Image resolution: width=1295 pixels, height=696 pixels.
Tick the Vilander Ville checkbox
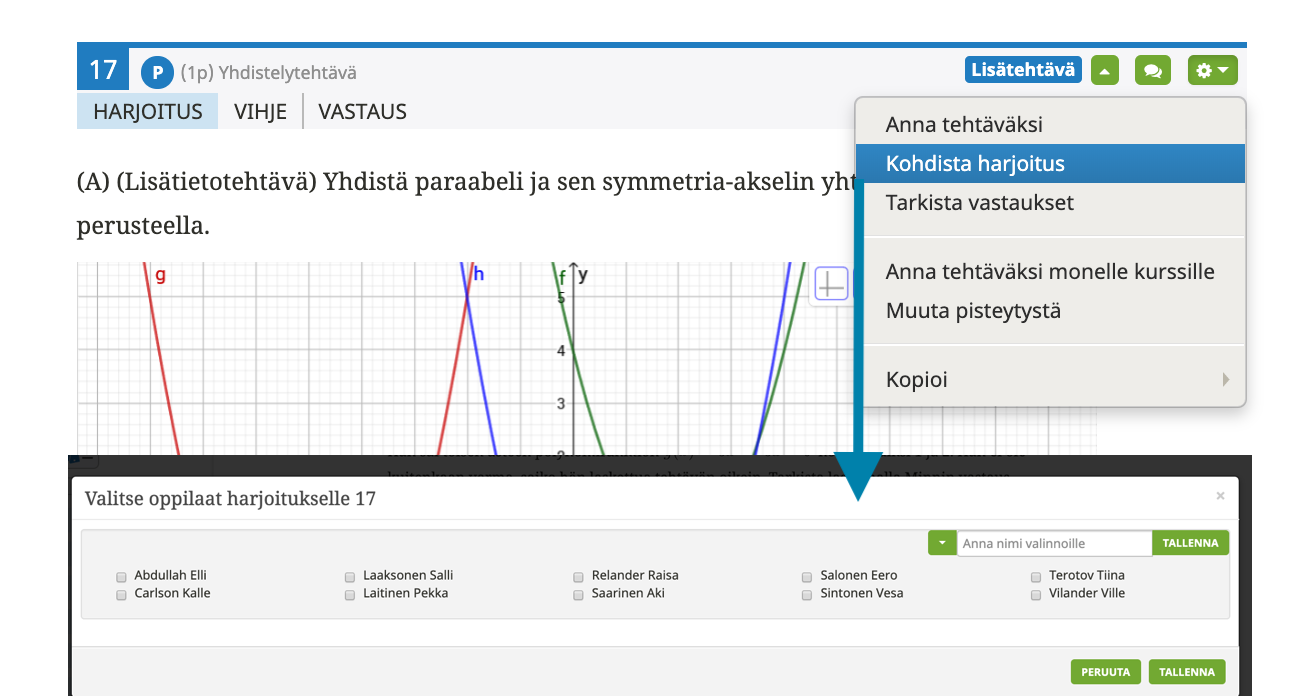[x=1036, y=594]
